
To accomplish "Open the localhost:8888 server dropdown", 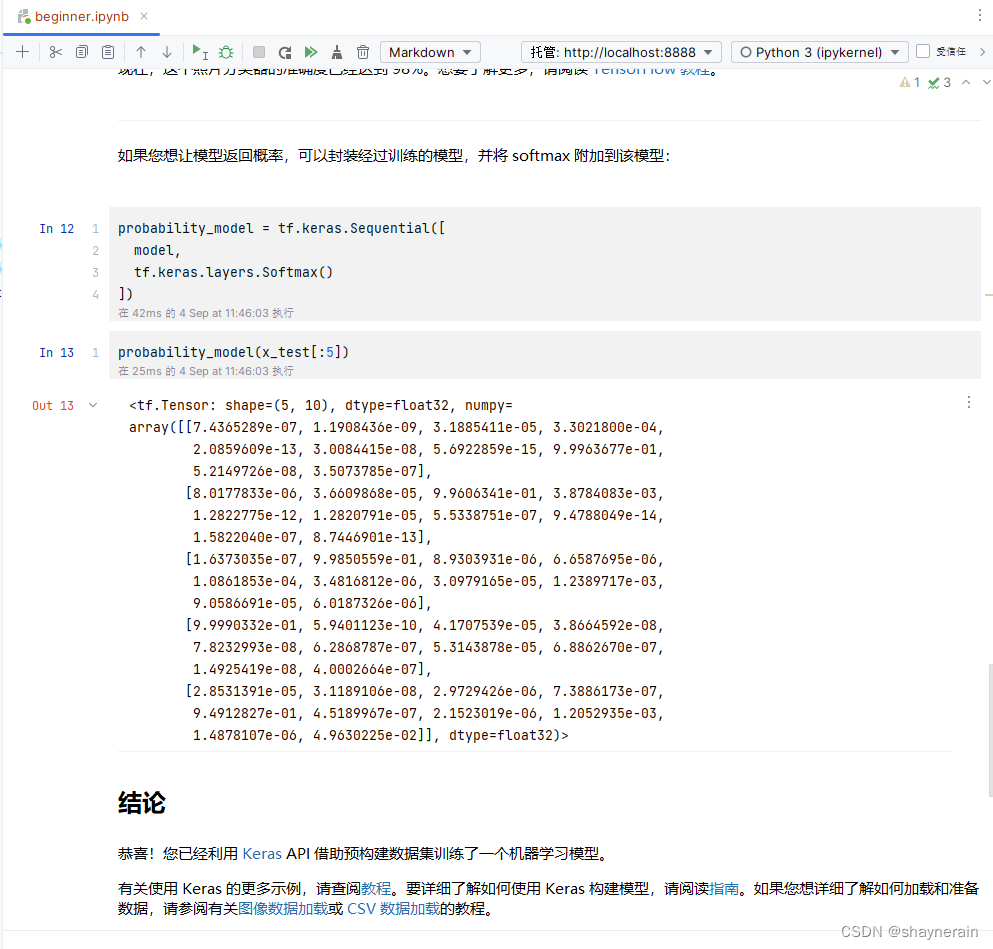I will point(621,52).
